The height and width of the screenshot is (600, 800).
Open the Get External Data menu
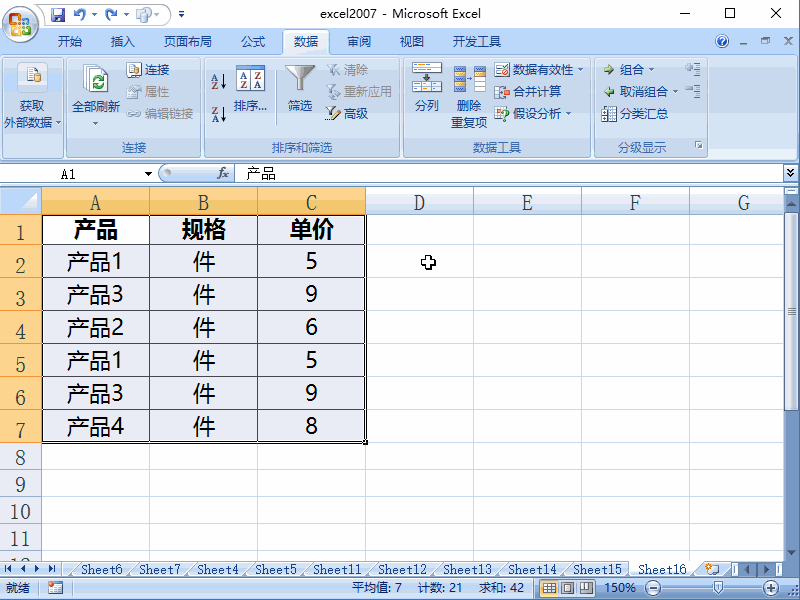33,96
